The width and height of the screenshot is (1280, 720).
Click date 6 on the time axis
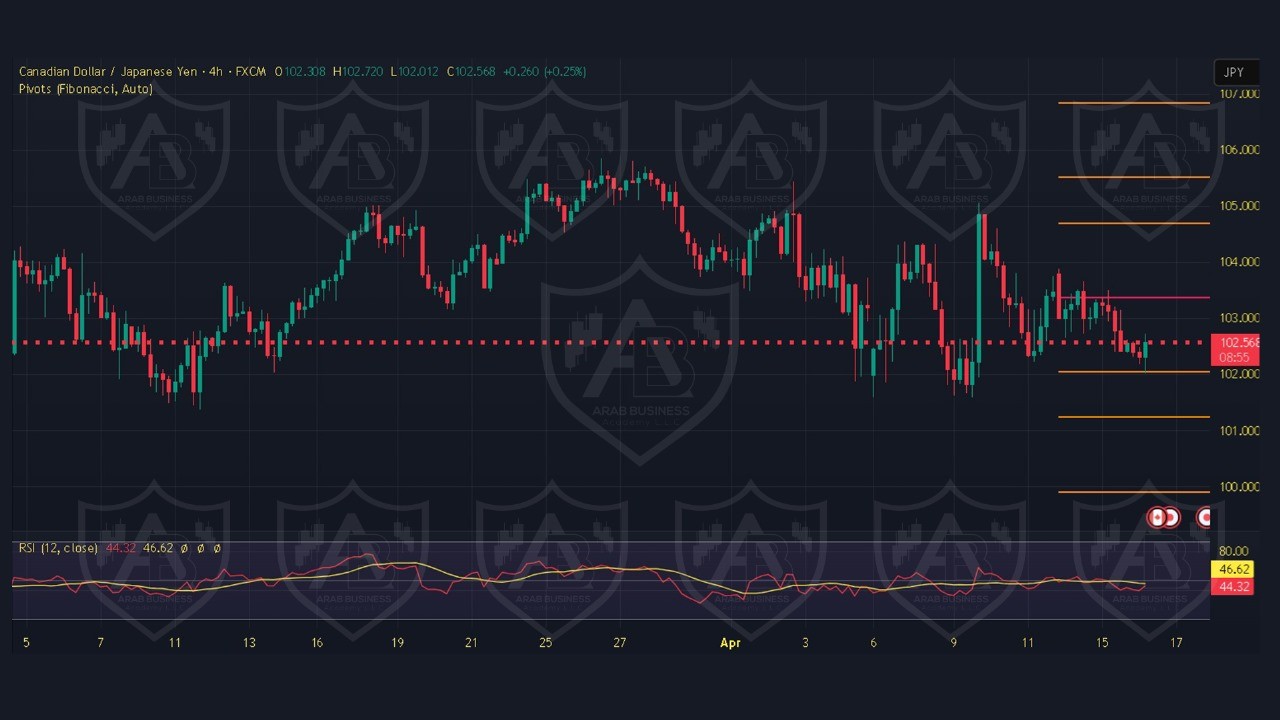coord(873,643)
